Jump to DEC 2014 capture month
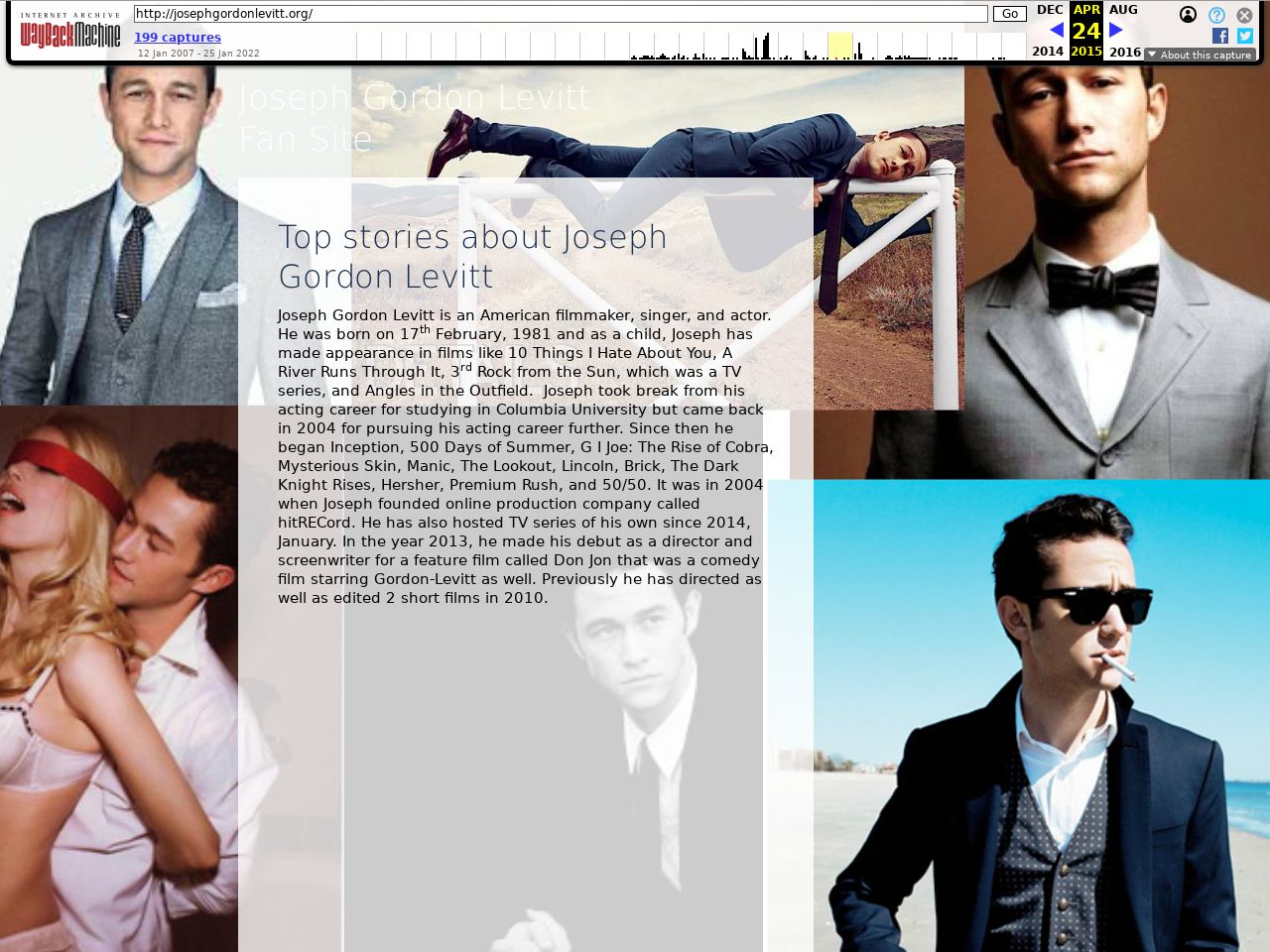The height and width of the screenshot is (952, 1270). [1049, 10]
